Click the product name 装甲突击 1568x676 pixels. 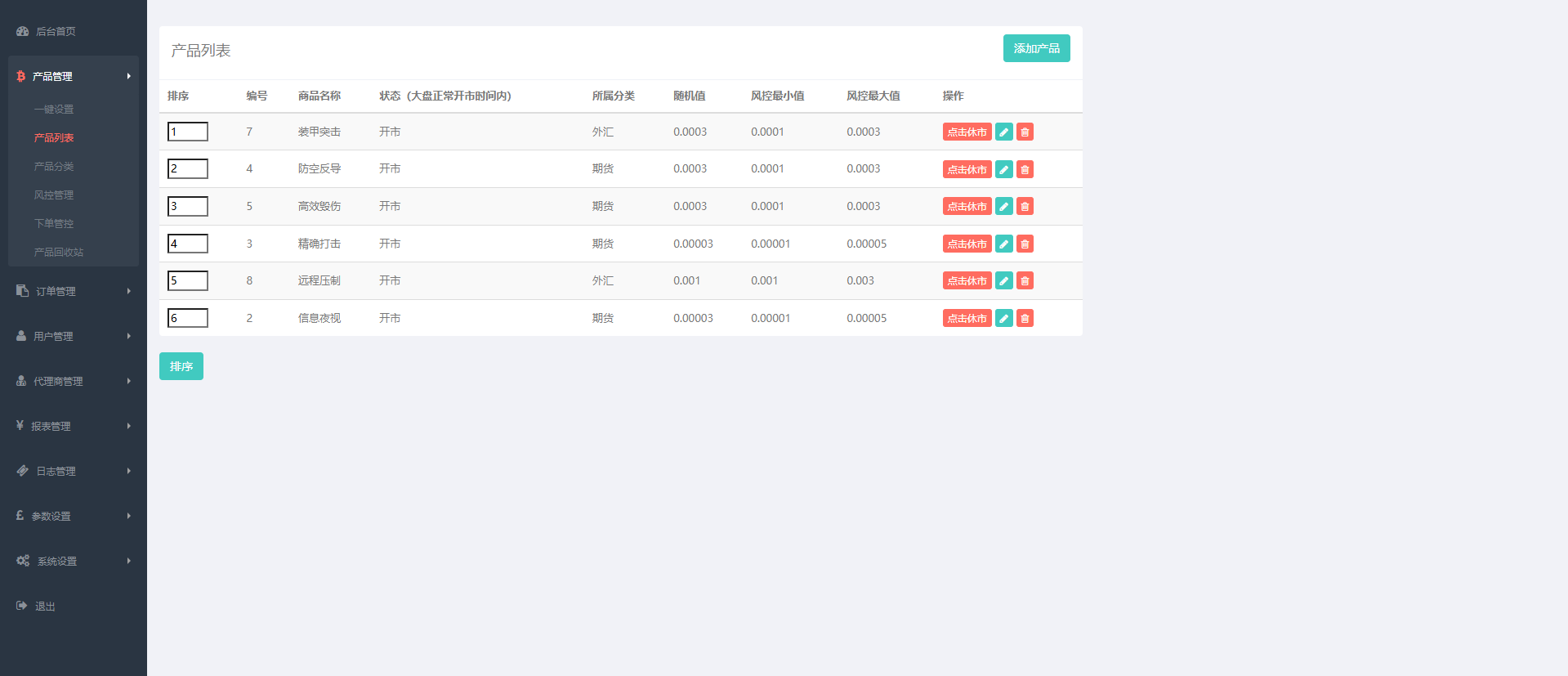[319, 132]
